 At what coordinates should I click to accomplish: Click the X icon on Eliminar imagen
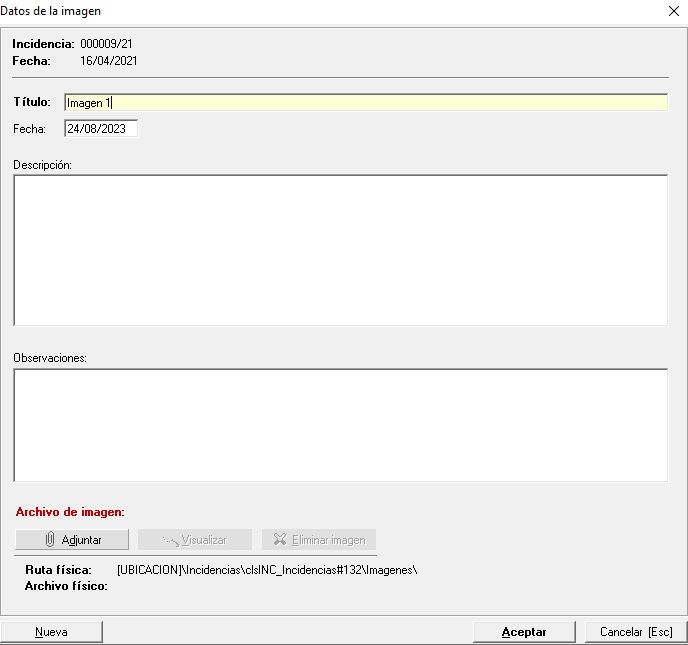(279, 540)
